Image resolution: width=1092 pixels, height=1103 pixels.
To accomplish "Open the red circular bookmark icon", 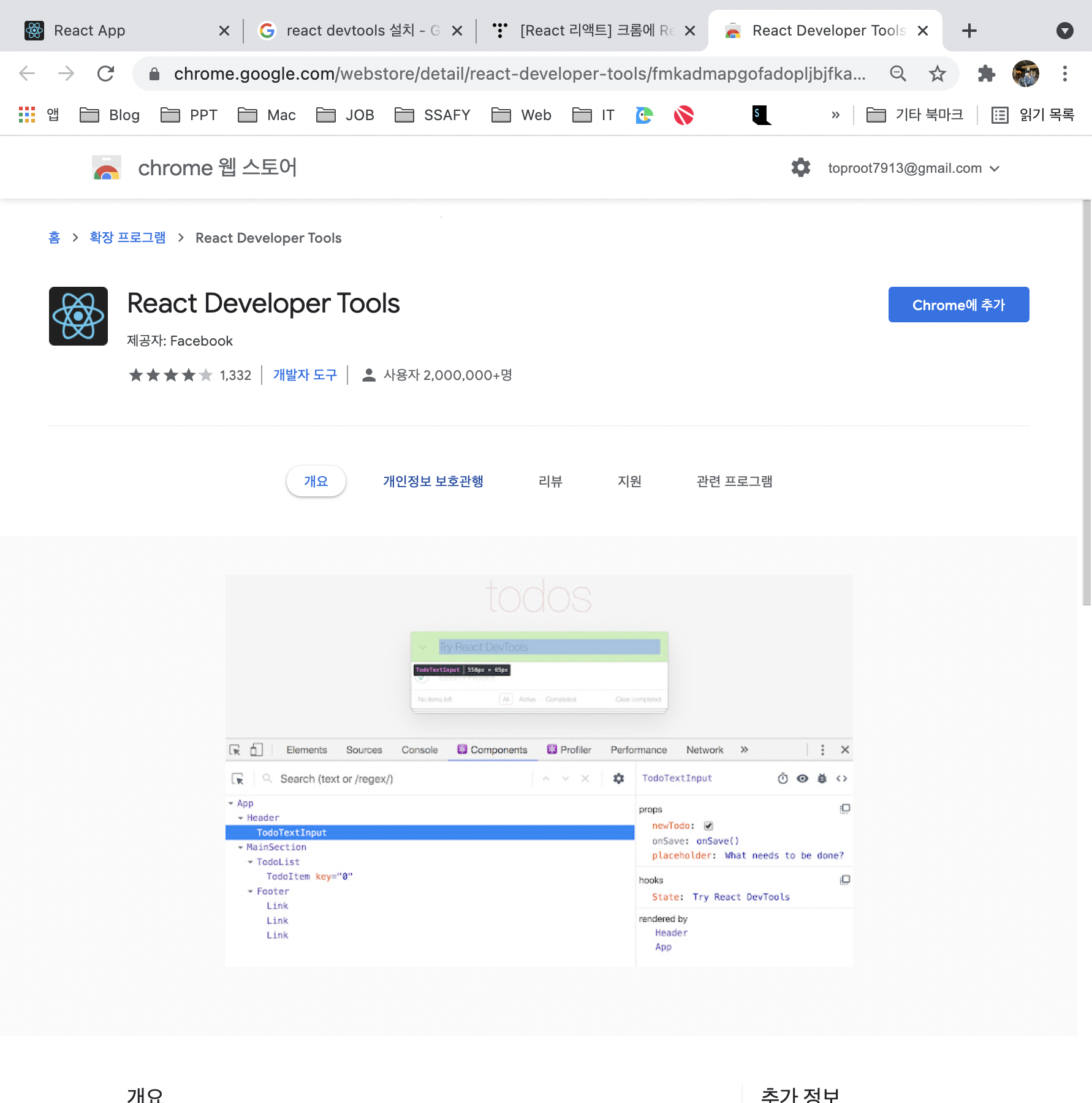I will pyautogui.click(x=683, y=115).
